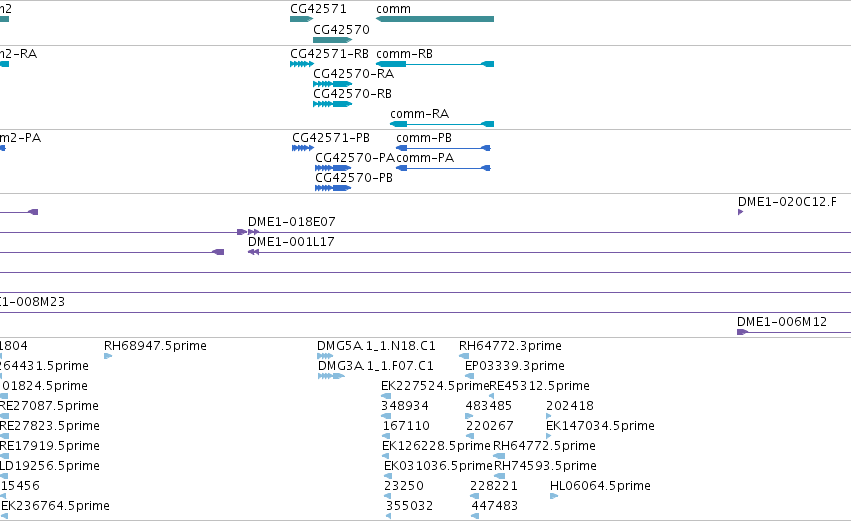851x521 pixels.
Task: Open the CG42570-PB protein feature
Action: point(333,188)
